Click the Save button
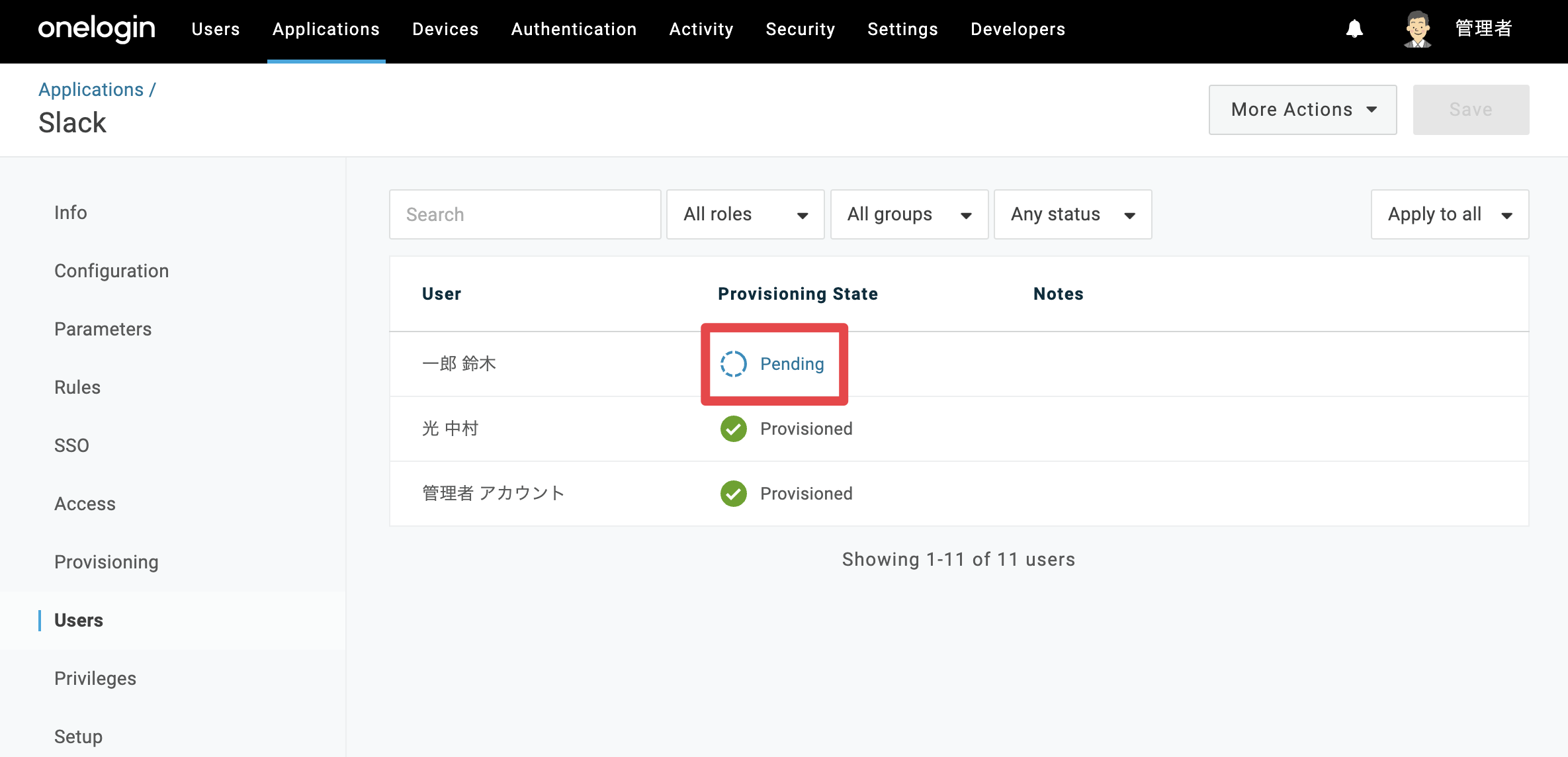The width and height of the screenshot is (1568, 757). pyautogui.click(x=1471, y=110)
